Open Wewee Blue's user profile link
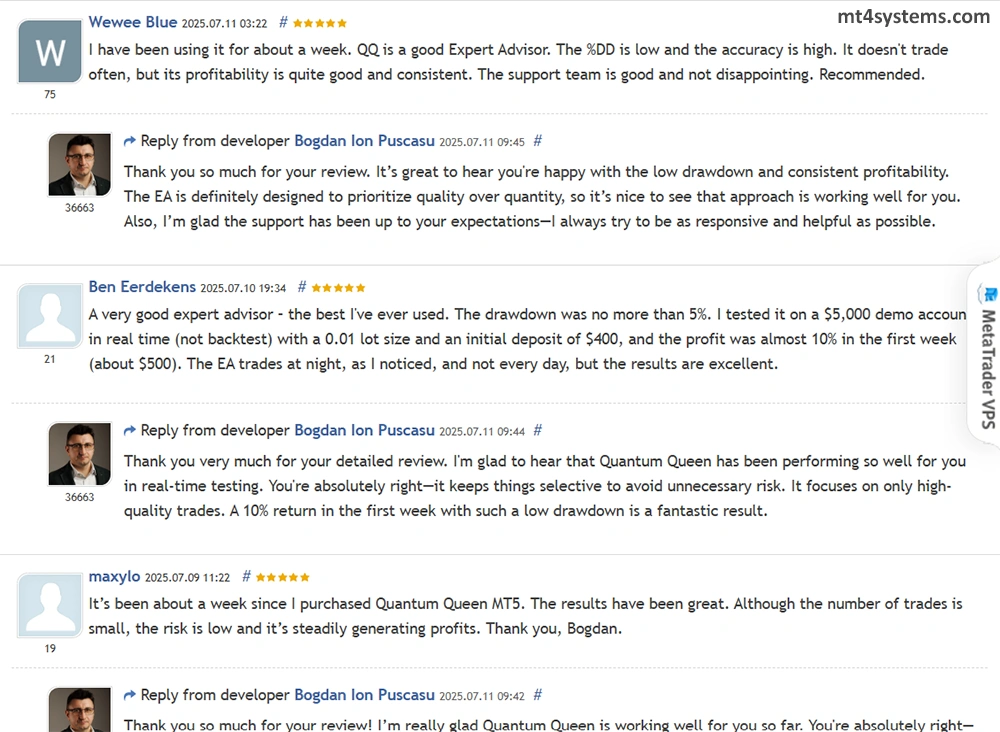Viewport: 1000px width, 732px height. (x=133, y=22)
